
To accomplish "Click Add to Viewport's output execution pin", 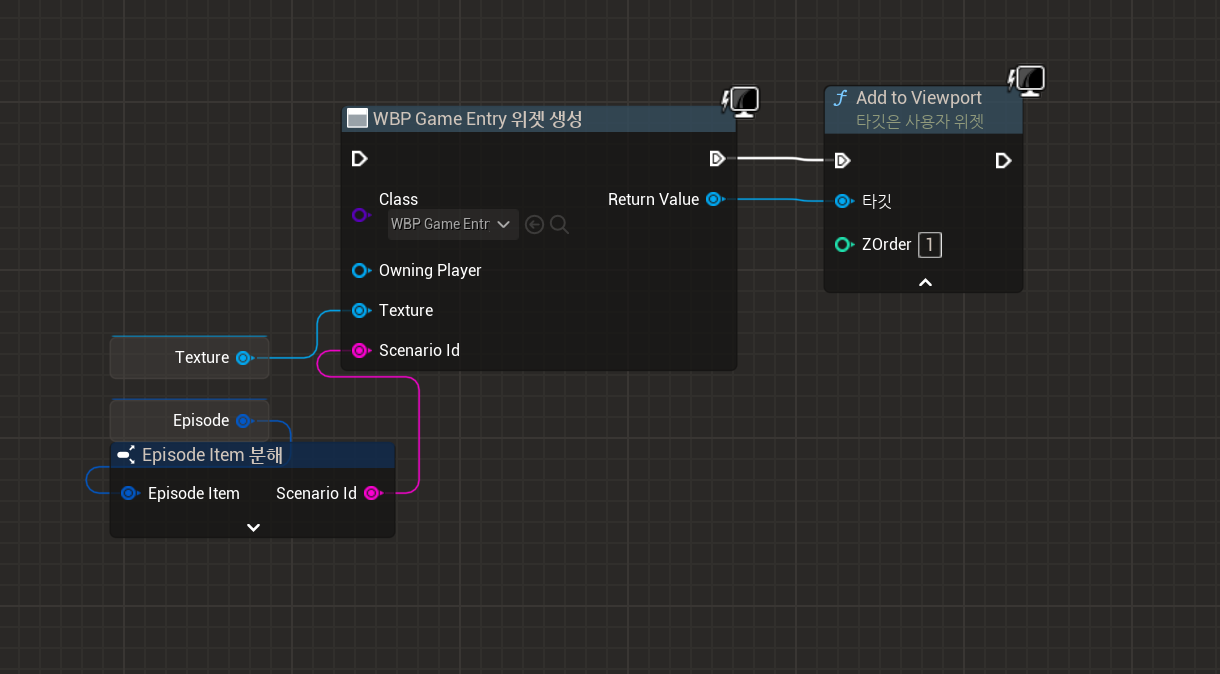I will click(1003, 161).
